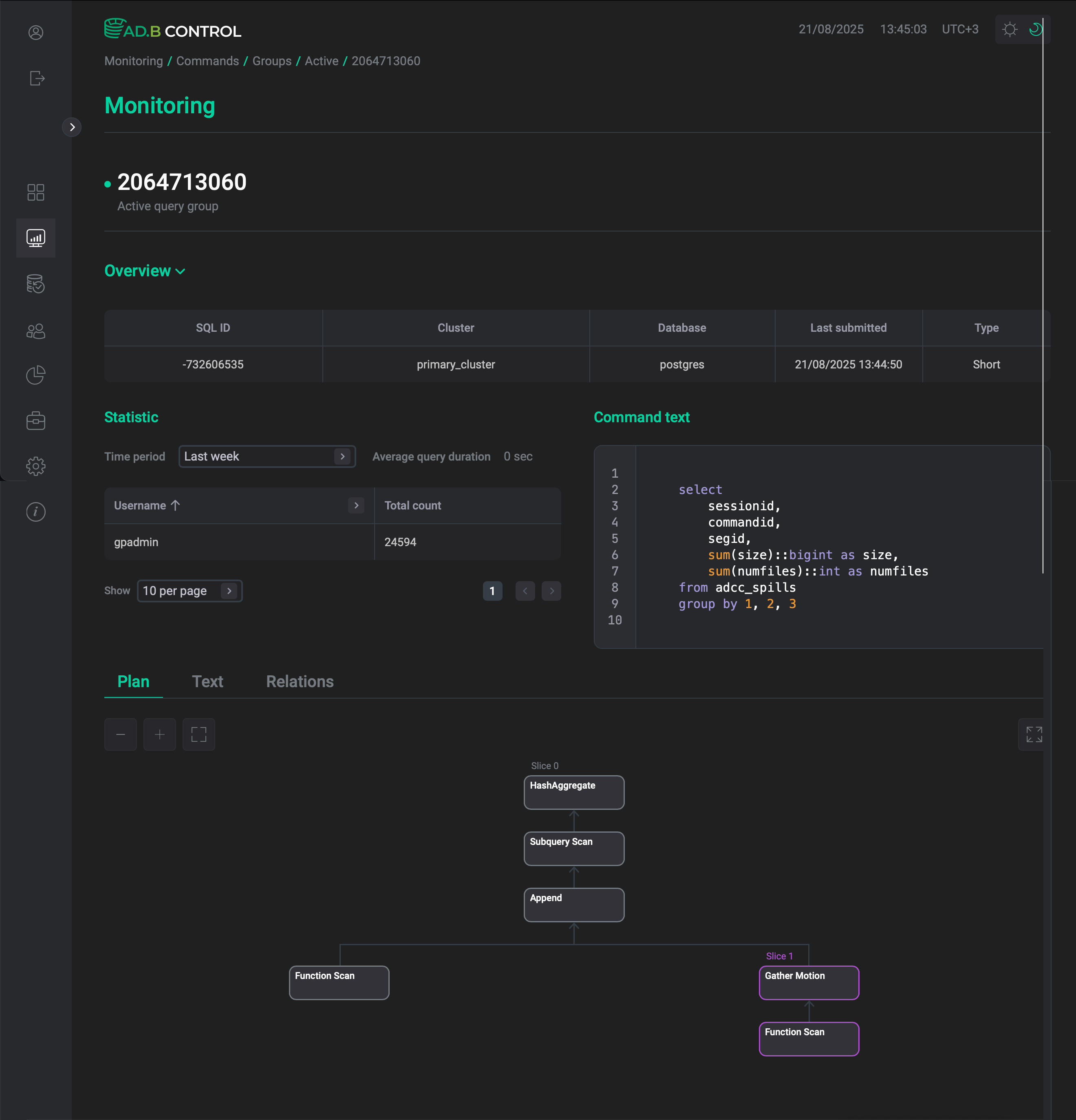This screenshot has height=1120, width=1076.
Task: Go to Commands breadcrumb link
Action: [207, 61]
